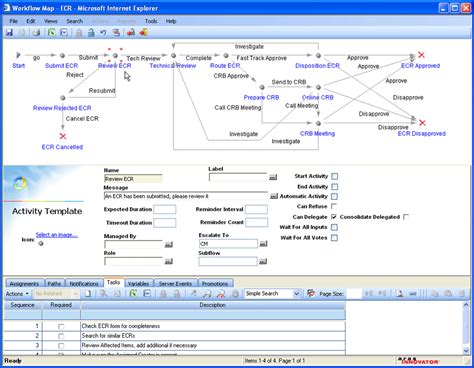This screenshot has width=474, height=368.
Task: Open the Message field ellipsis button
Action: (x=274, y=196)
